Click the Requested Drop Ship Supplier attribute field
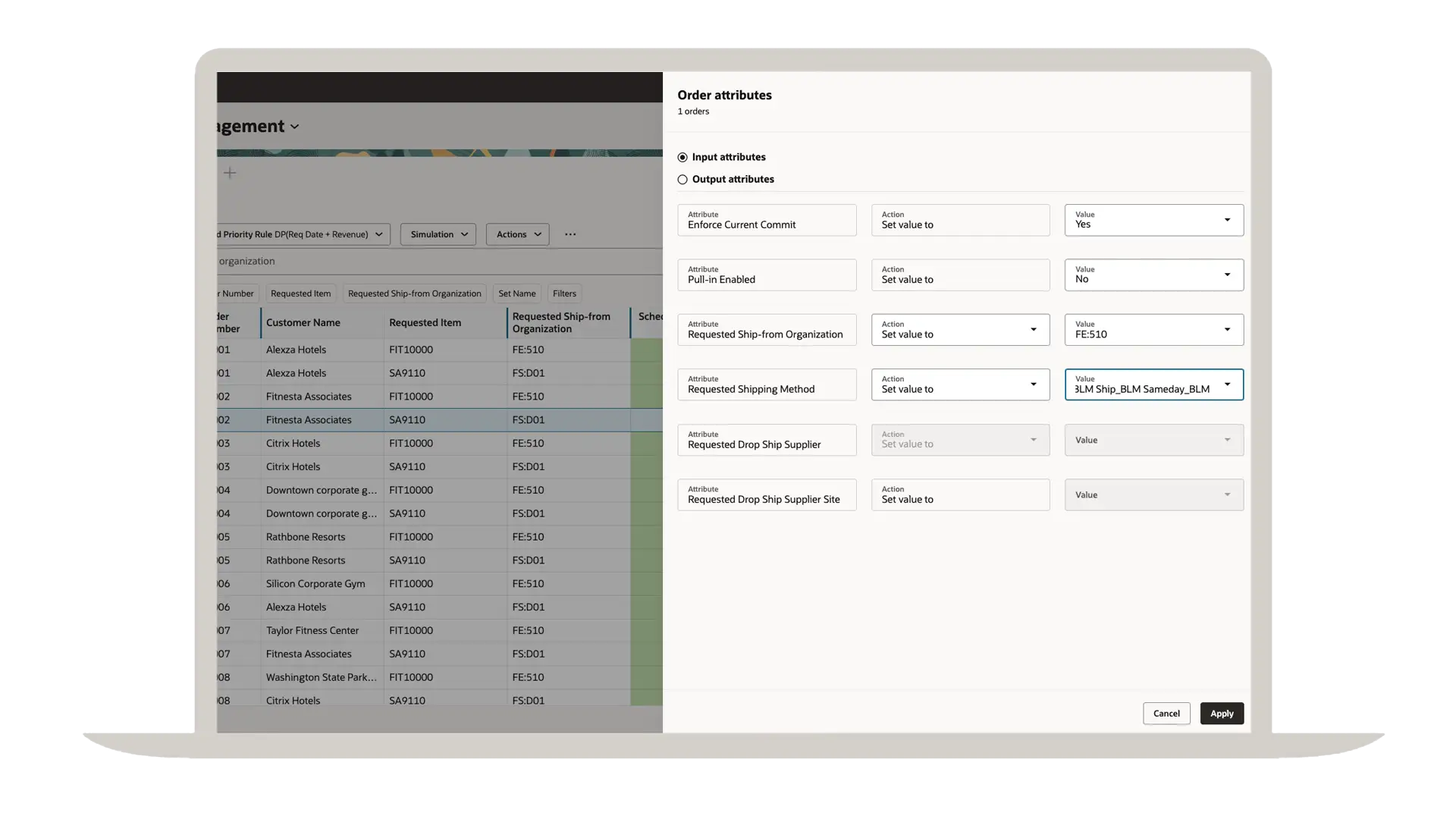This screenshot has height=819, width=1456. click(x=766, y=440)
